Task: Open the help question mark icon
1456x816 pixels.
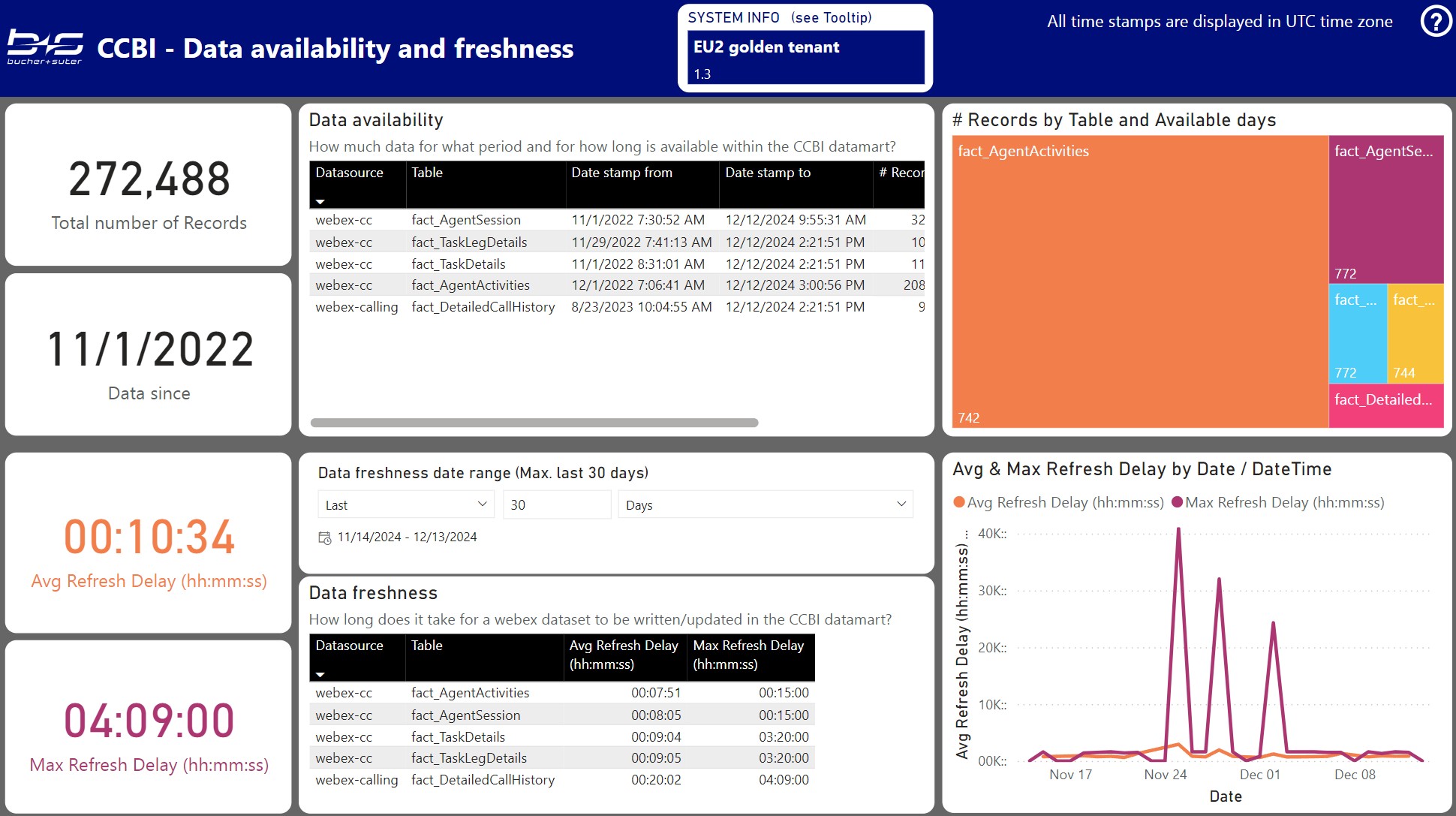Action: 1436,21
